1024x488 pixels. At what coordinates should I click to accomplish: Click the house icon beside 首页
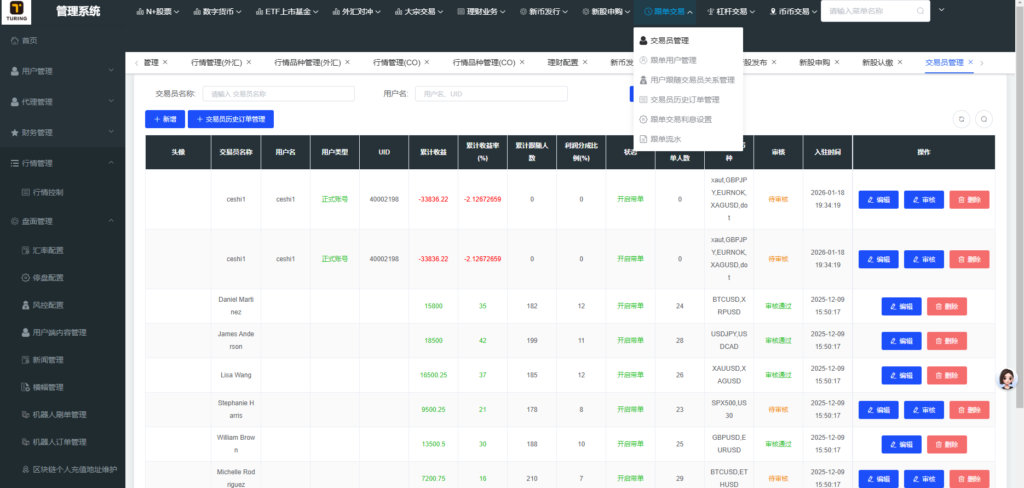pyautogui.click(x=15, y=41)
